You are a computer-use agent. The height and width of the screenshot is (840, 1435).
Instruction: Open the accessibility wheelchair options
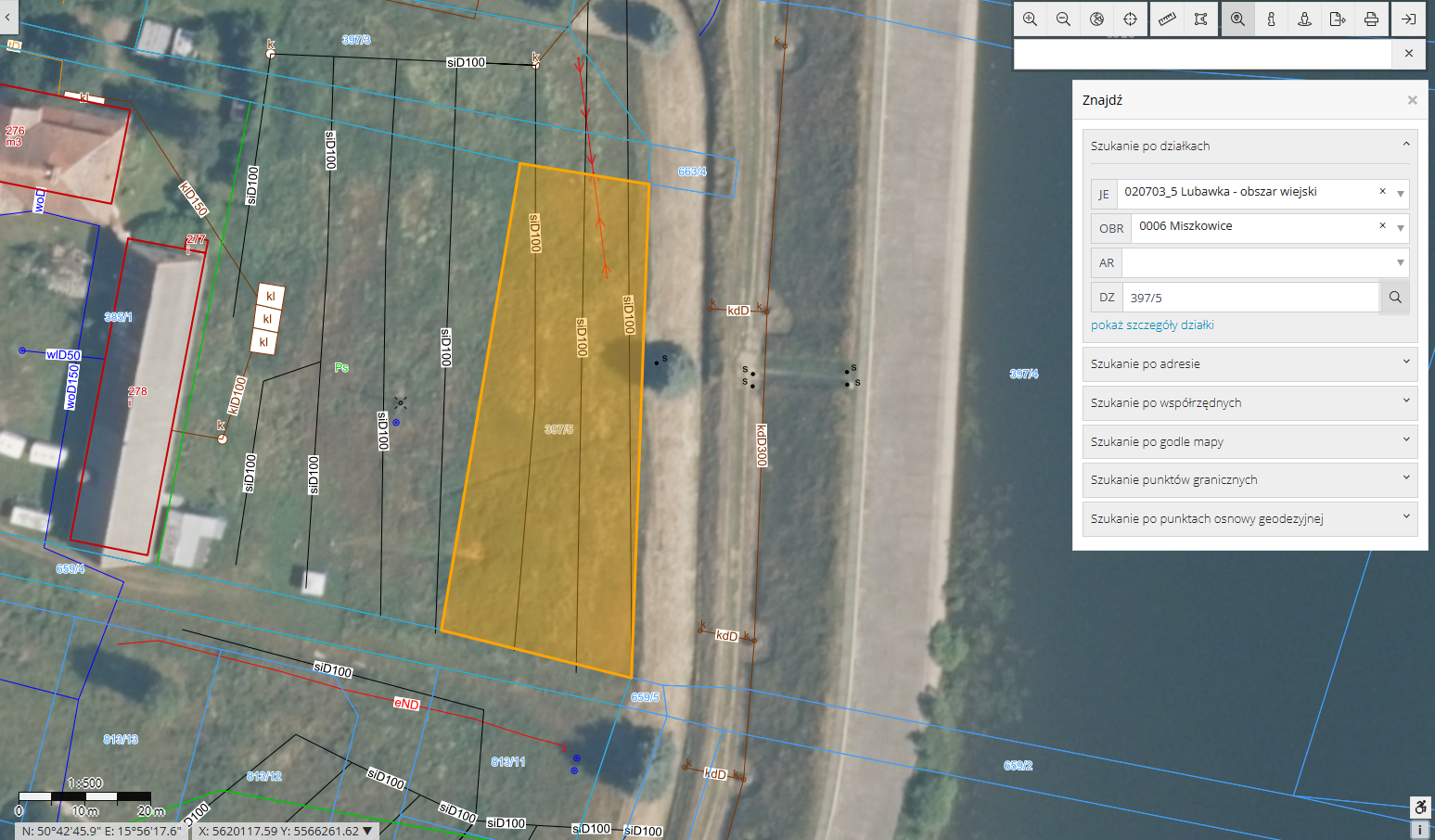1420,808
